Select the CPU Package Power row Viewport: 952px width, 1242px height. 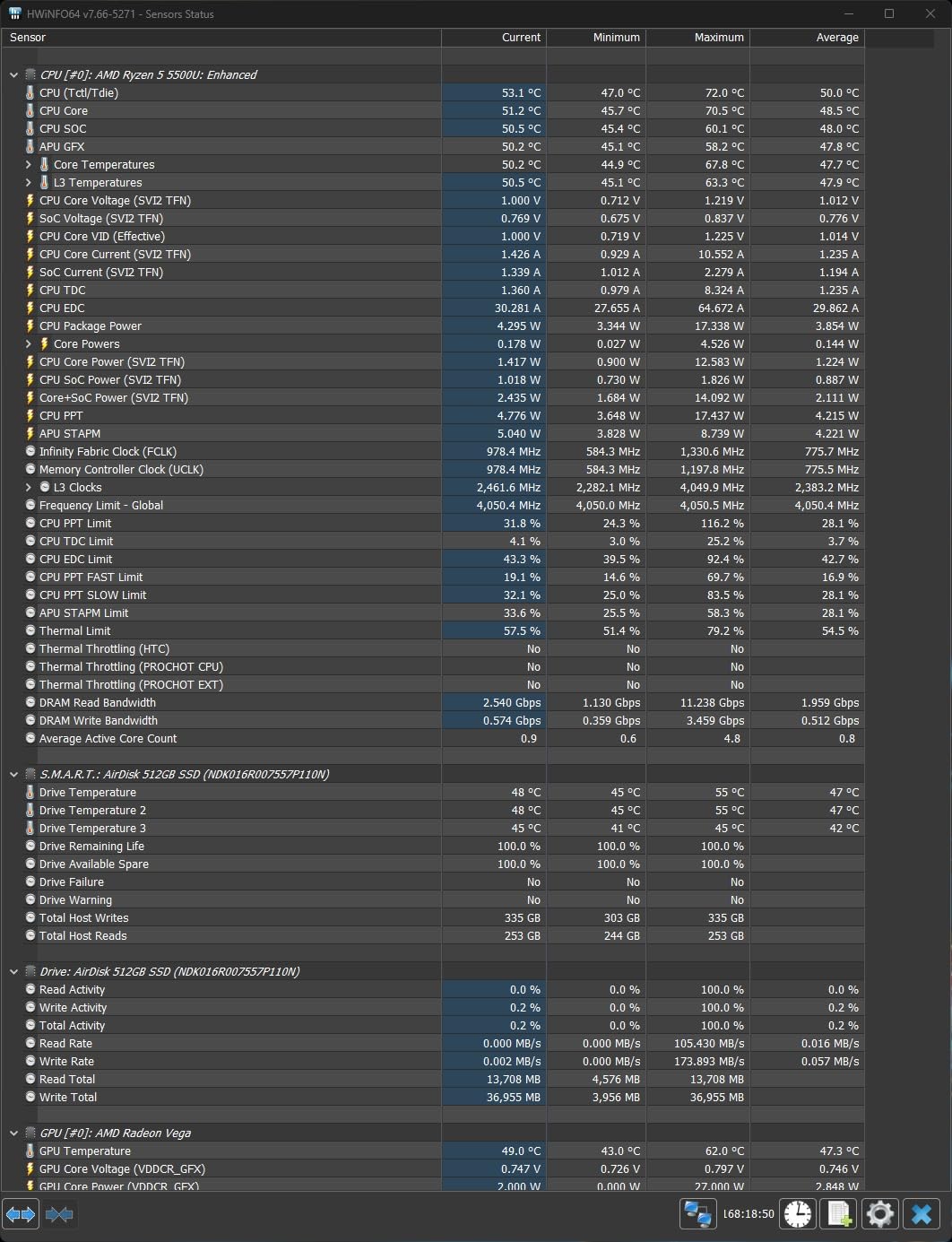pyautogui.click(x=91, y=326)
